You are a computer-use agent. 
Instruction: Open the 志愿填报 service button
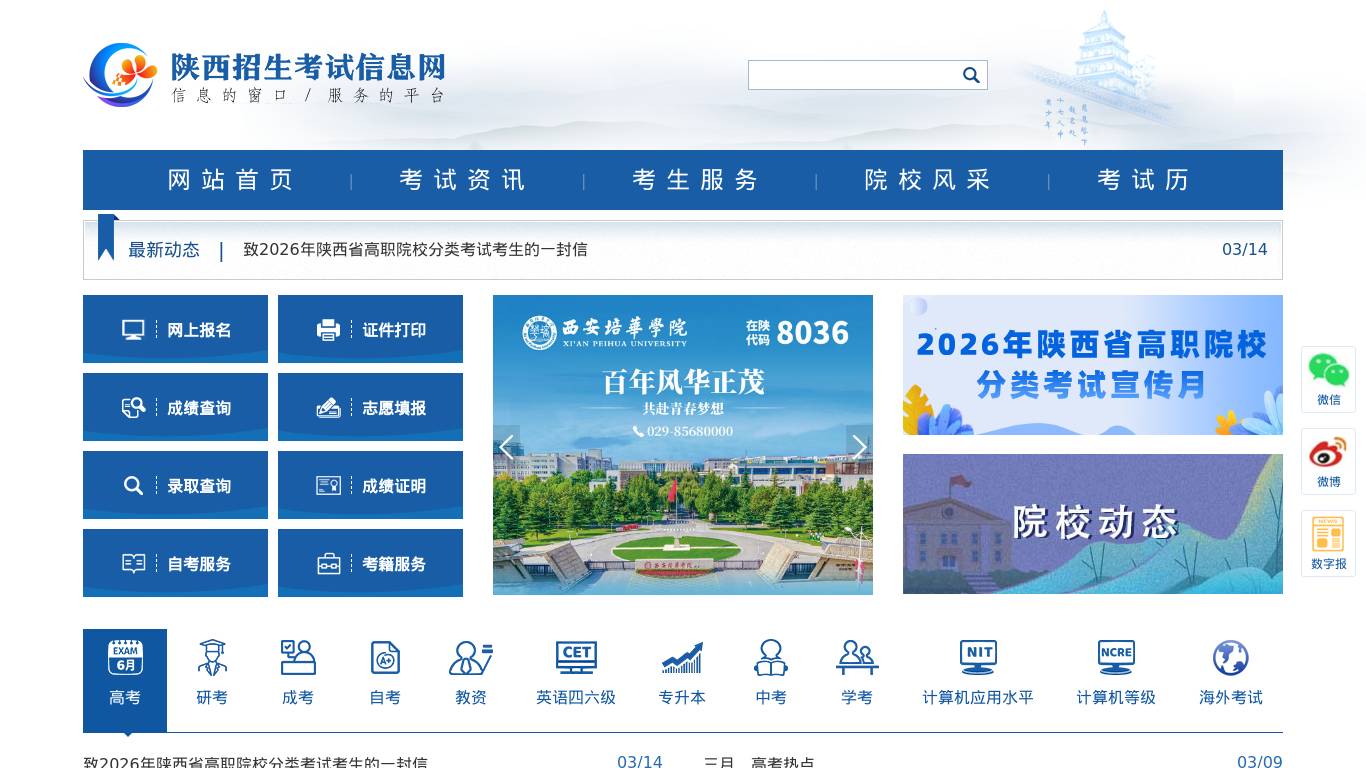370,407
